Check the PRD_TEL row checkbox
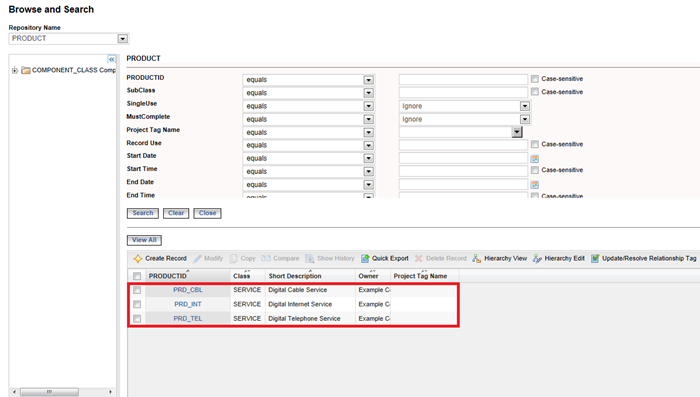 click(137, 319)
